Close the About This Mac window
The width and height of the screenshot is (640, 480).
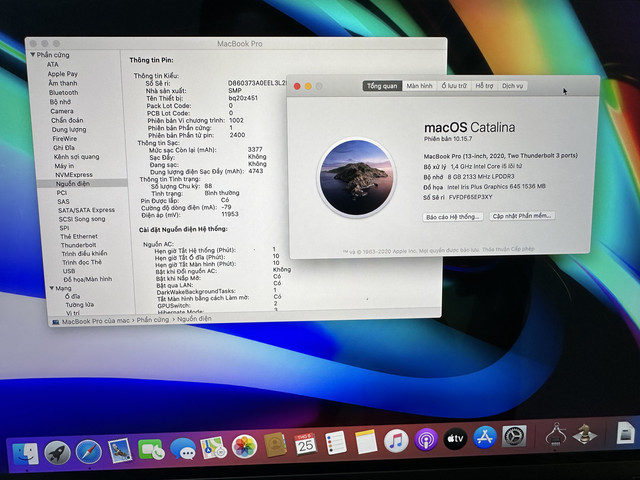297,86
